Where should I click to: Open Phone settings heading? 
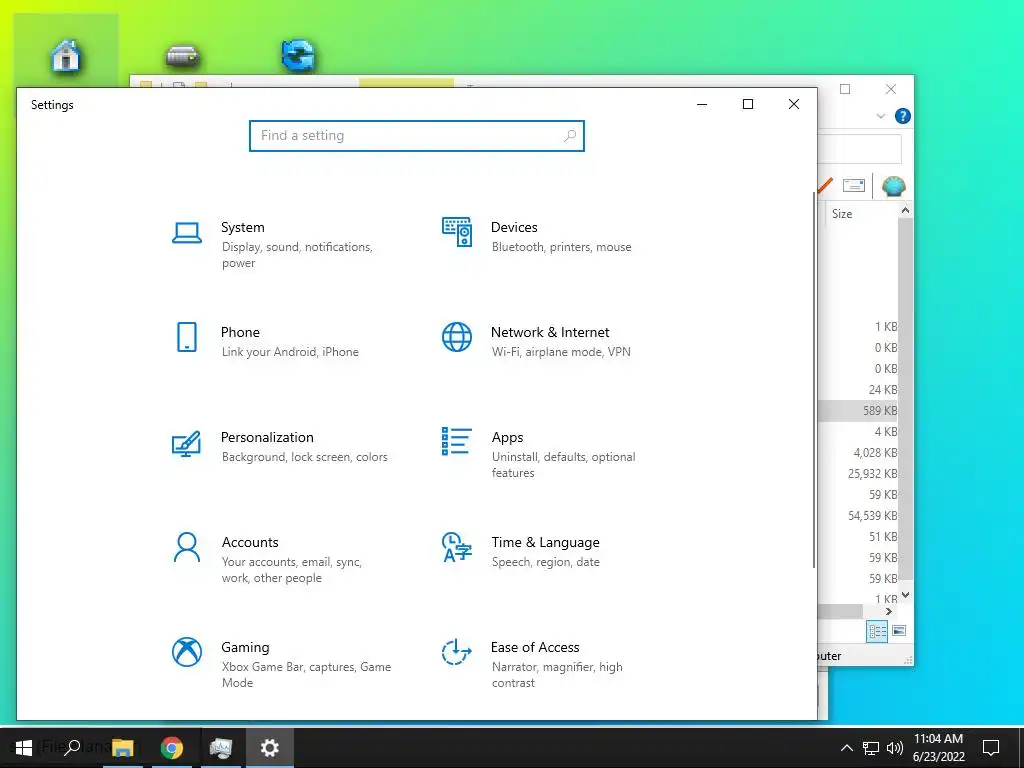[240, 332]
